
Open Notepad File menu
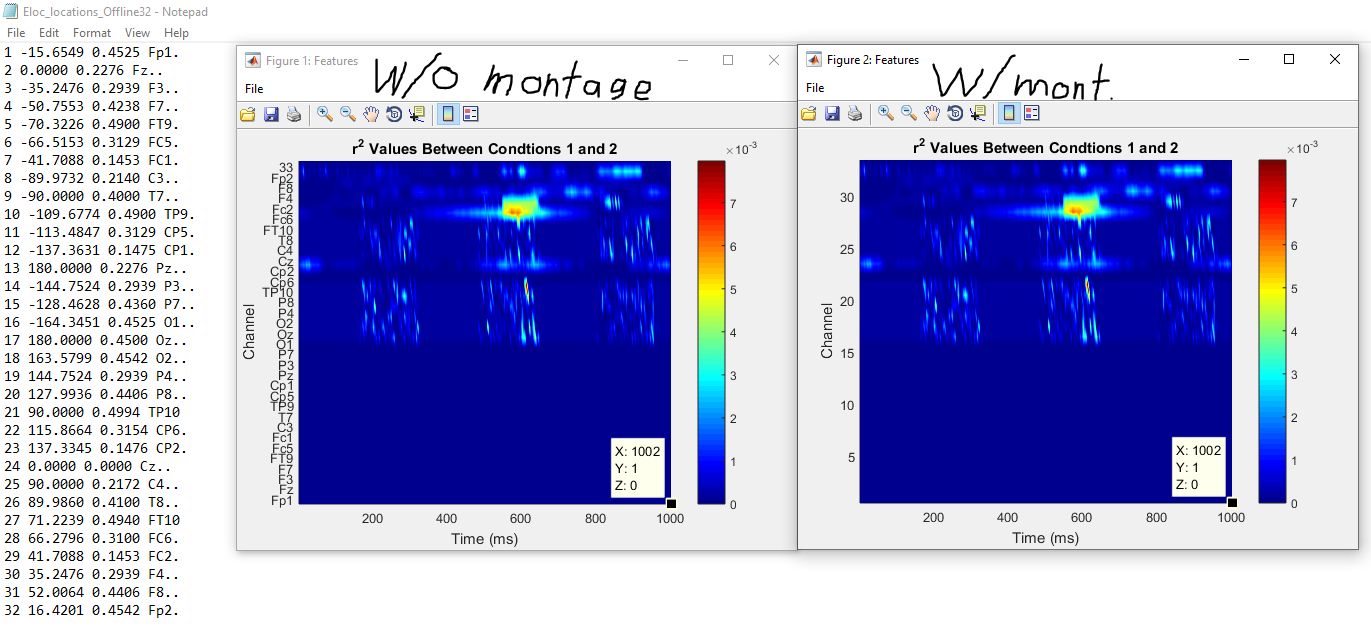tap(16, 33)
